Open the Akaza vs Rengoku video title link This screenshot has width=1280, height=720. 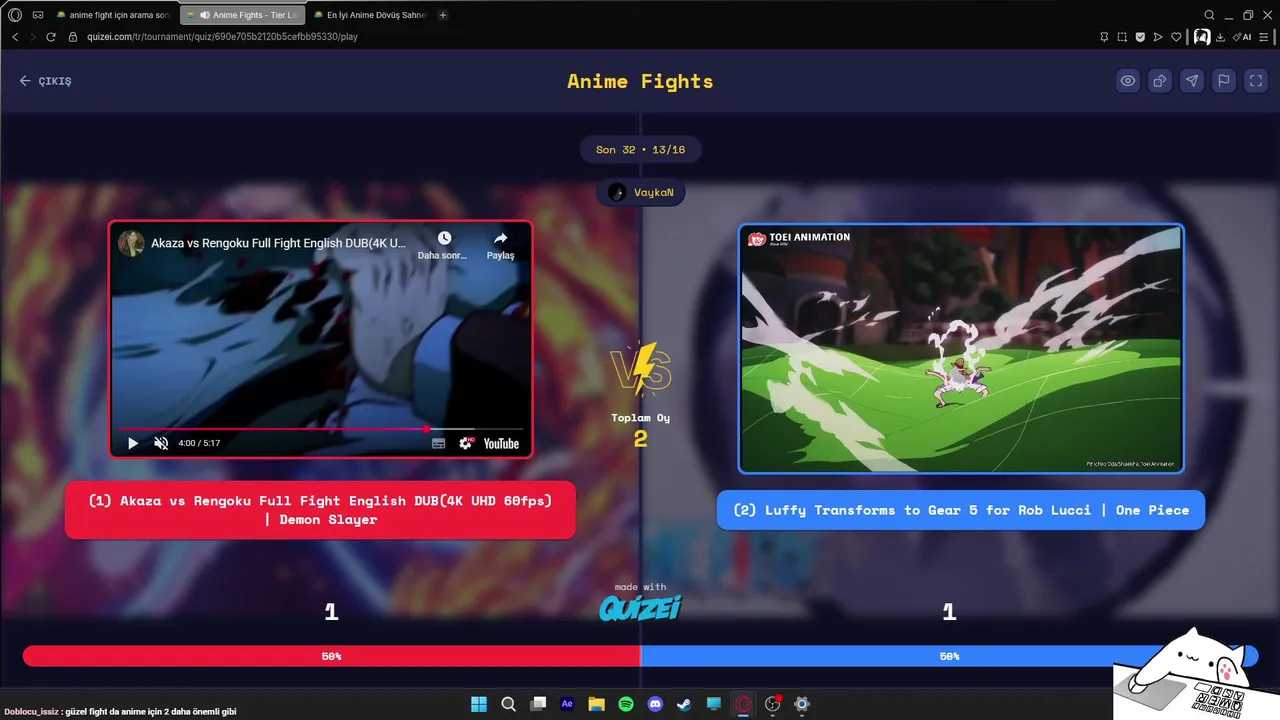(278, 243)
